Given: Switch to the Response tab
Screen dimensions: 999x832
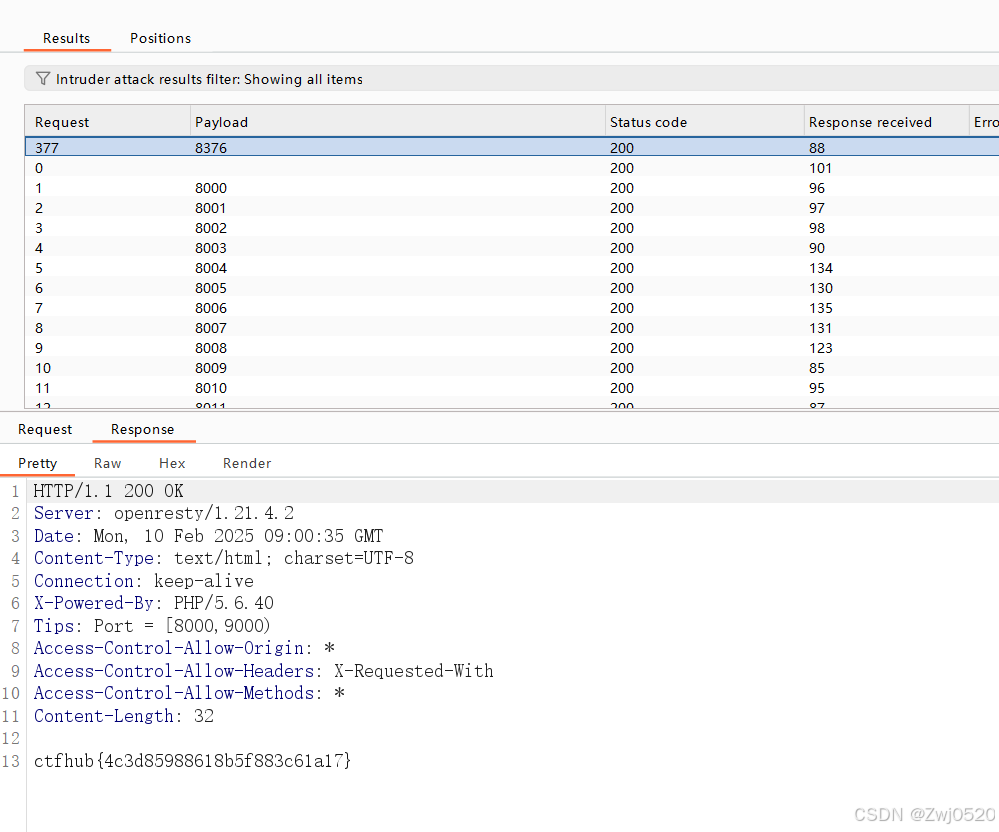Looking at the screenshot, I should pos(143,429).
